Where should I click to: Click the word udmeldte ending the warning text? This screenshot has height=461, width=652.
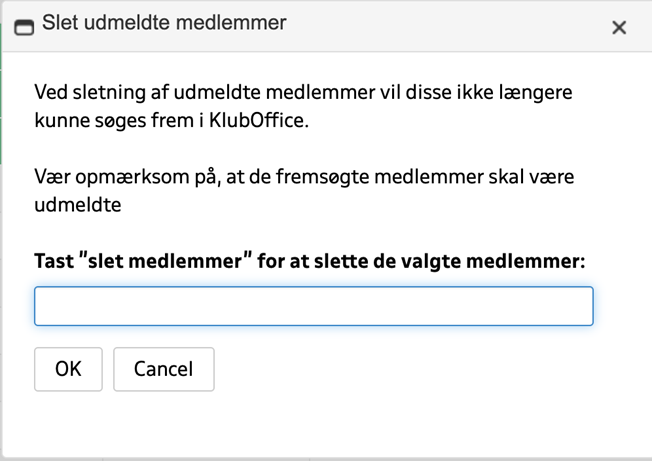78,205
